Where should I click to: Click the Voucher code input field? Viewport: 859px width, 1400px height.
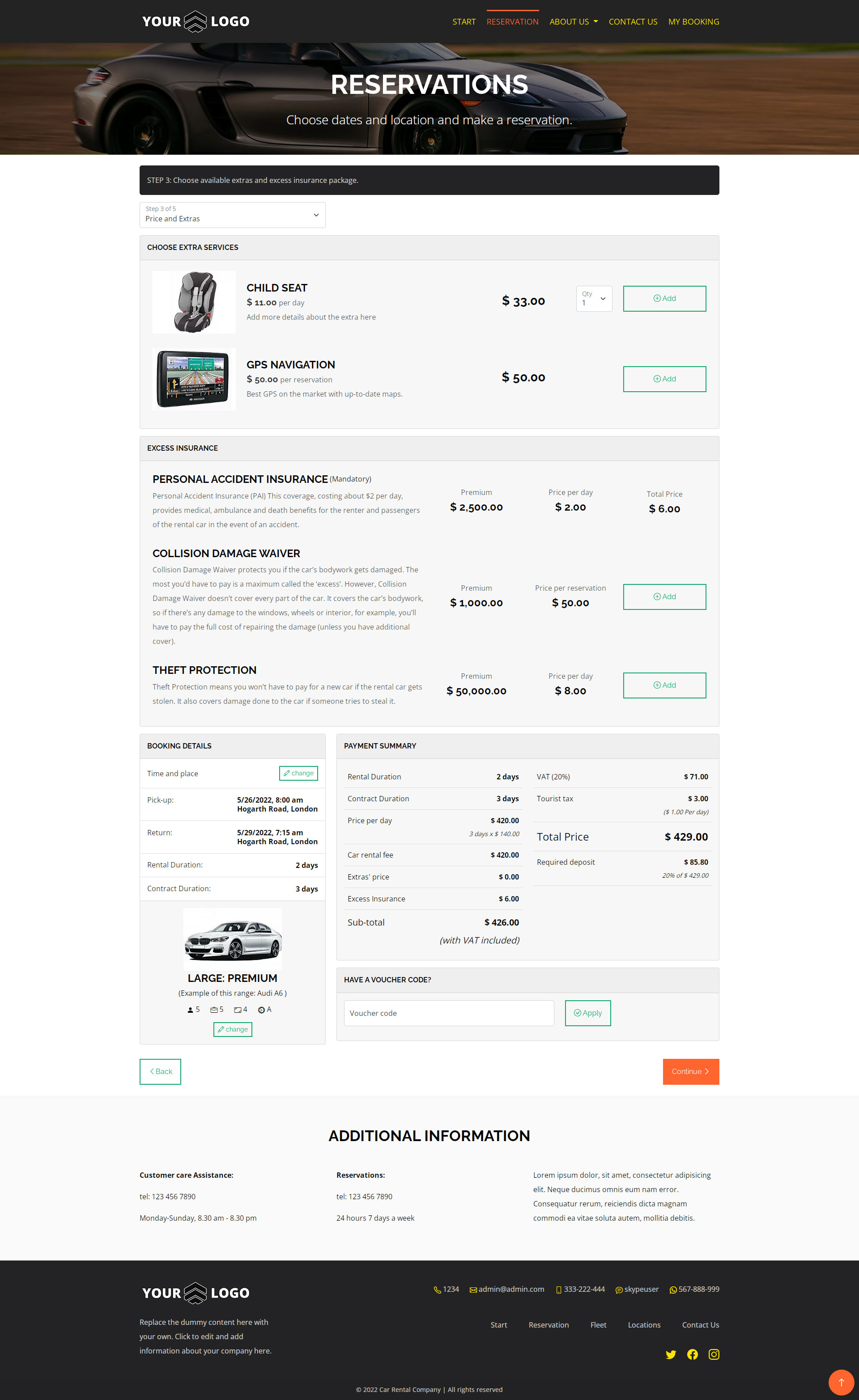coord(449,1013)
